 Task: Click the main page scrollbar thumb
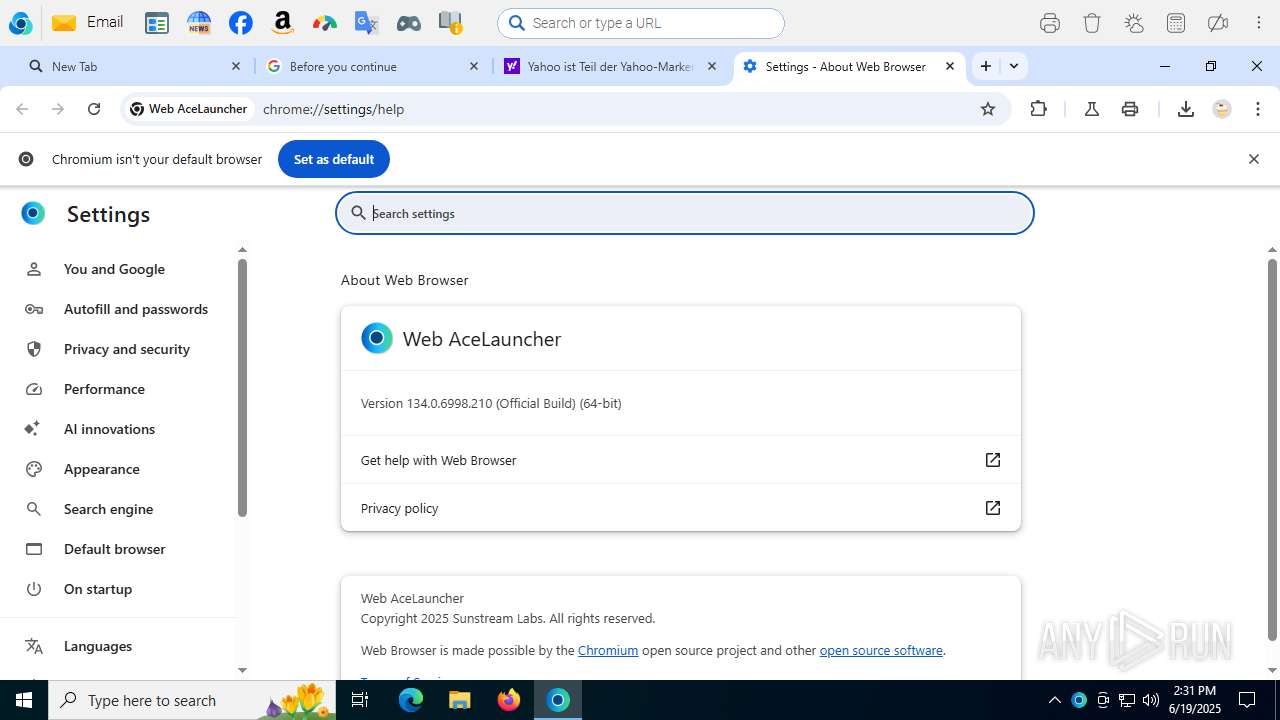[x=1272, y=449]
